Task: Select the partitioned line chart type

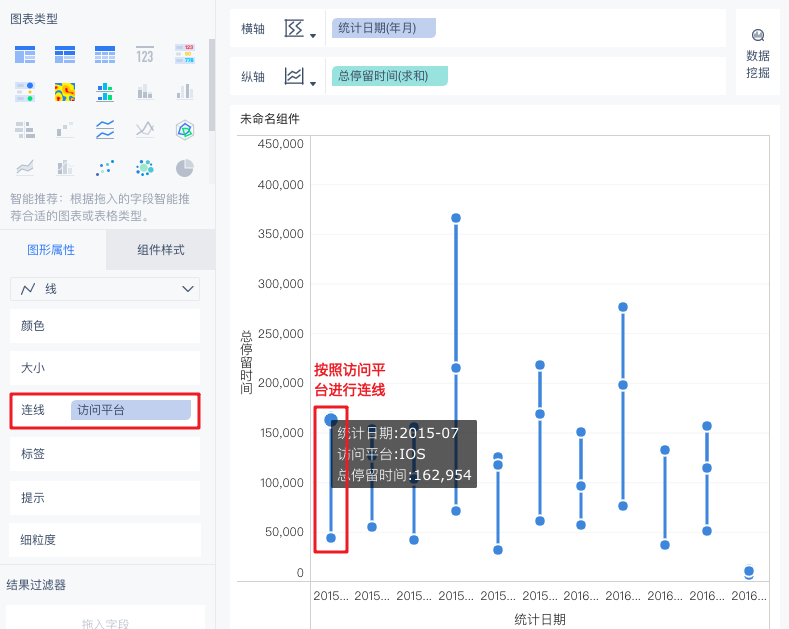Action: tap(105, 130)
